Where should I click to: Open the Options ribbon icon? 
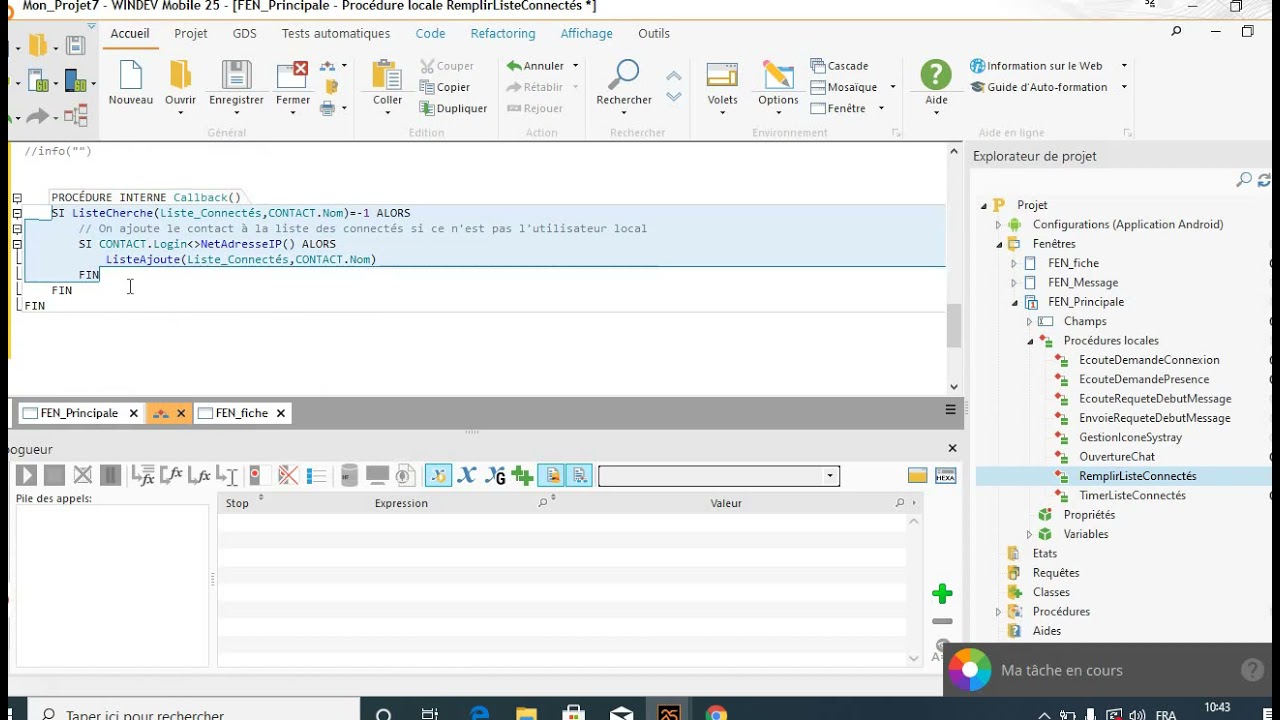coord(778,75)
